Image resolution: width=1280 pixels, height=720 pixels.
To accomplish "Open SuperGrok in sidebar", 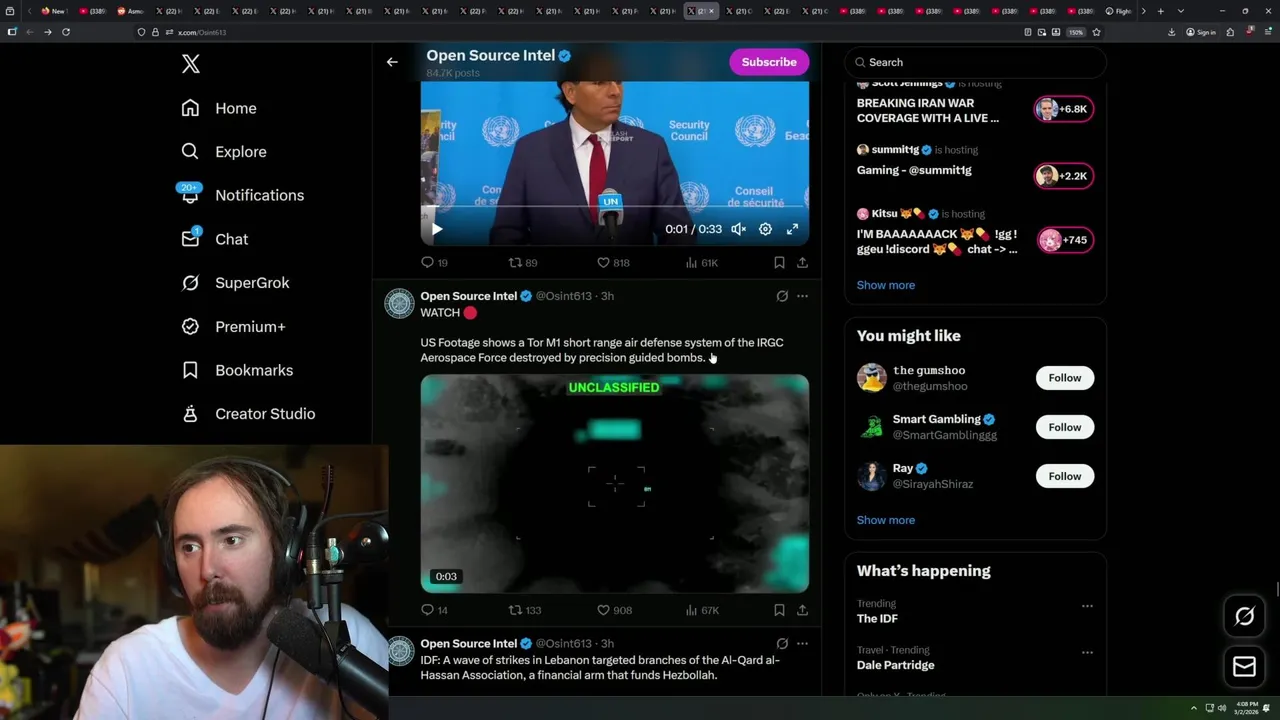I will [x=235, y=283].
